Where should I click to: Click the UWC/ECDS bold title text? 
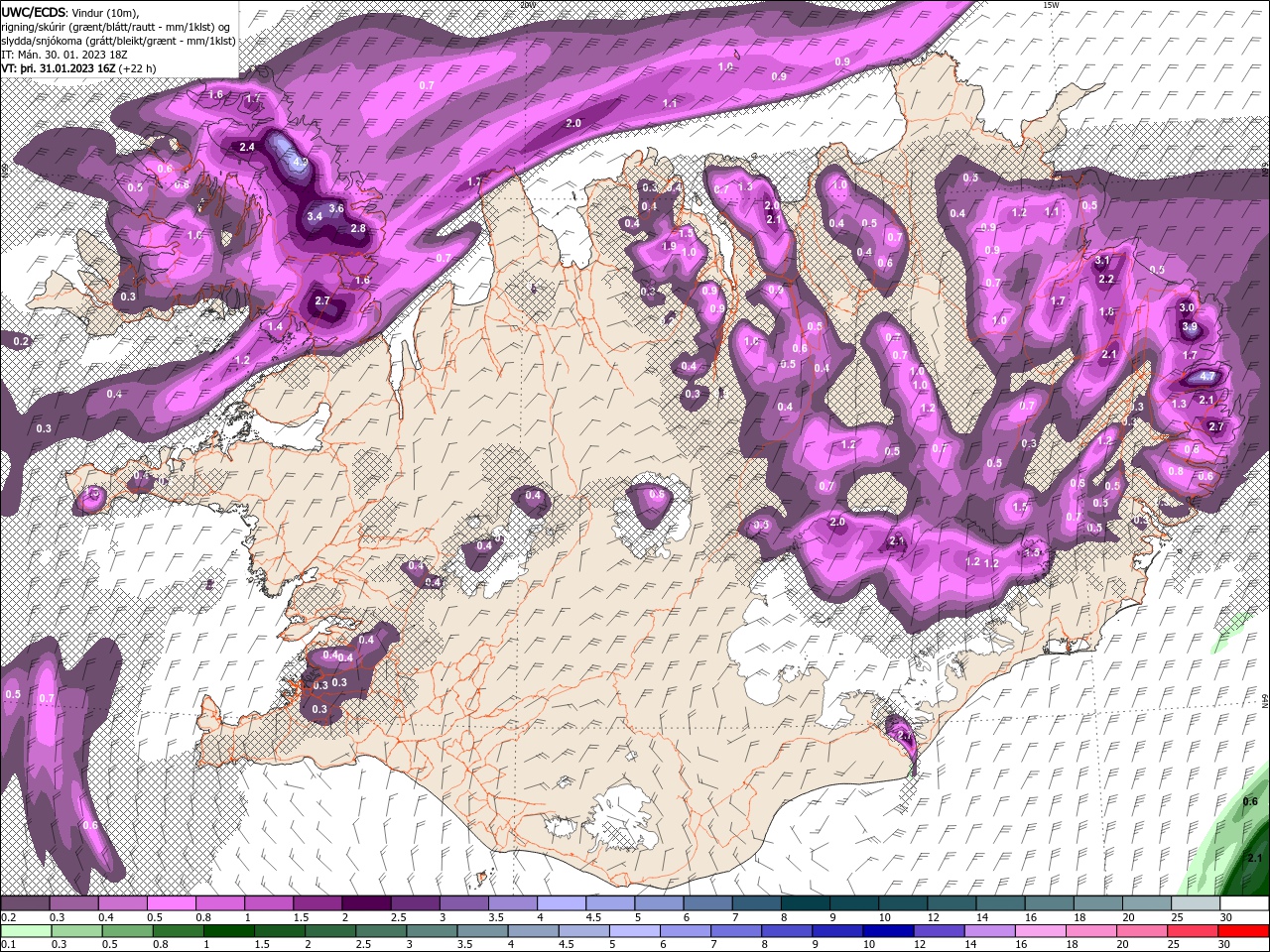point(34,11)
